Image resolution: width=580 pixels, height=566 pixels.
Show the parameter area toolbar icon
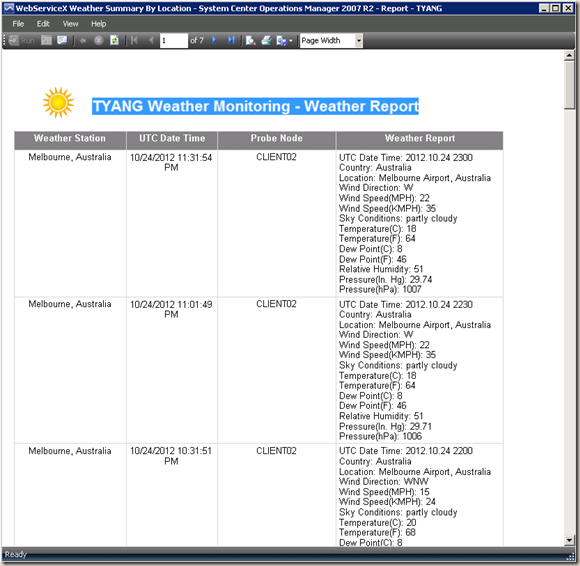tap(47, 40)
